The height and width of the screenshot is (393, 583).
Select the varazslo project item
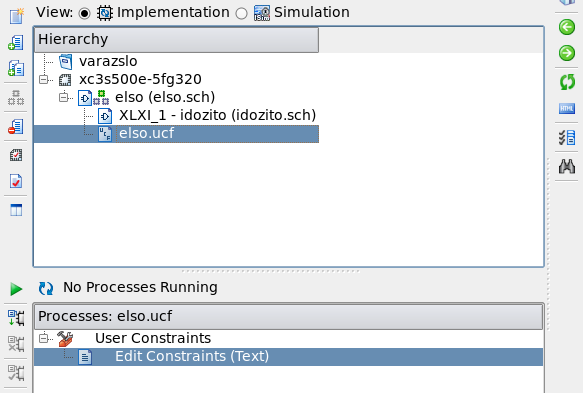[x=108, y=61]
